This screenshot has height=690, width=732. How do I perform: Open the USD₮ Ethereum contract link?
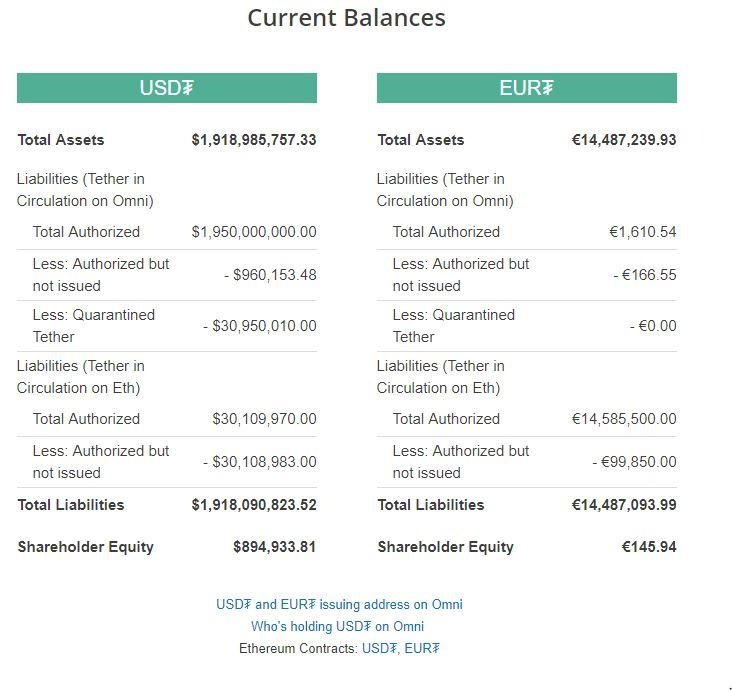[380, 648]
